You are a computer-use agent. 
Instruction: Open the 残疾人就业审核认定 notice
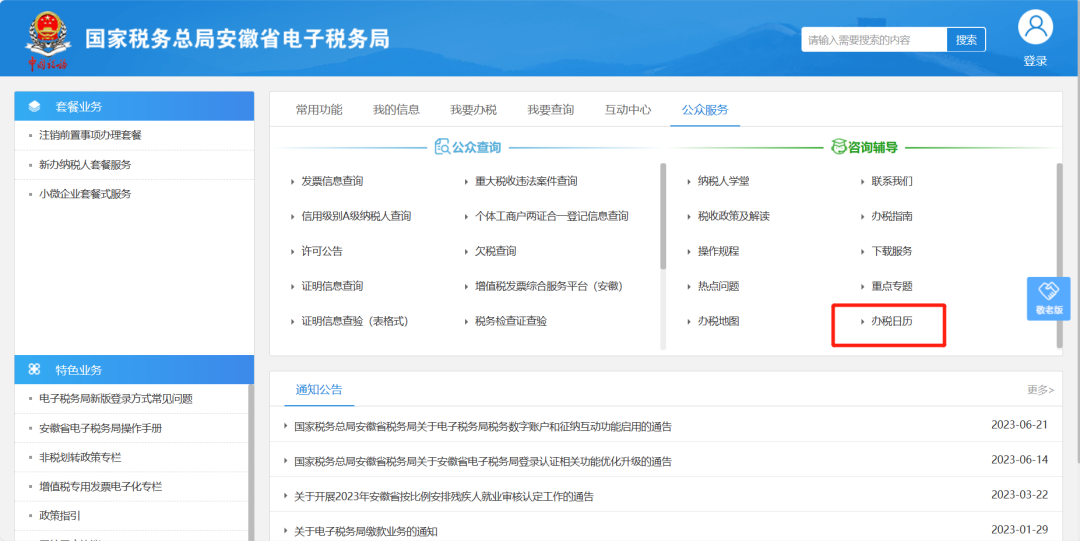[444, 496]
